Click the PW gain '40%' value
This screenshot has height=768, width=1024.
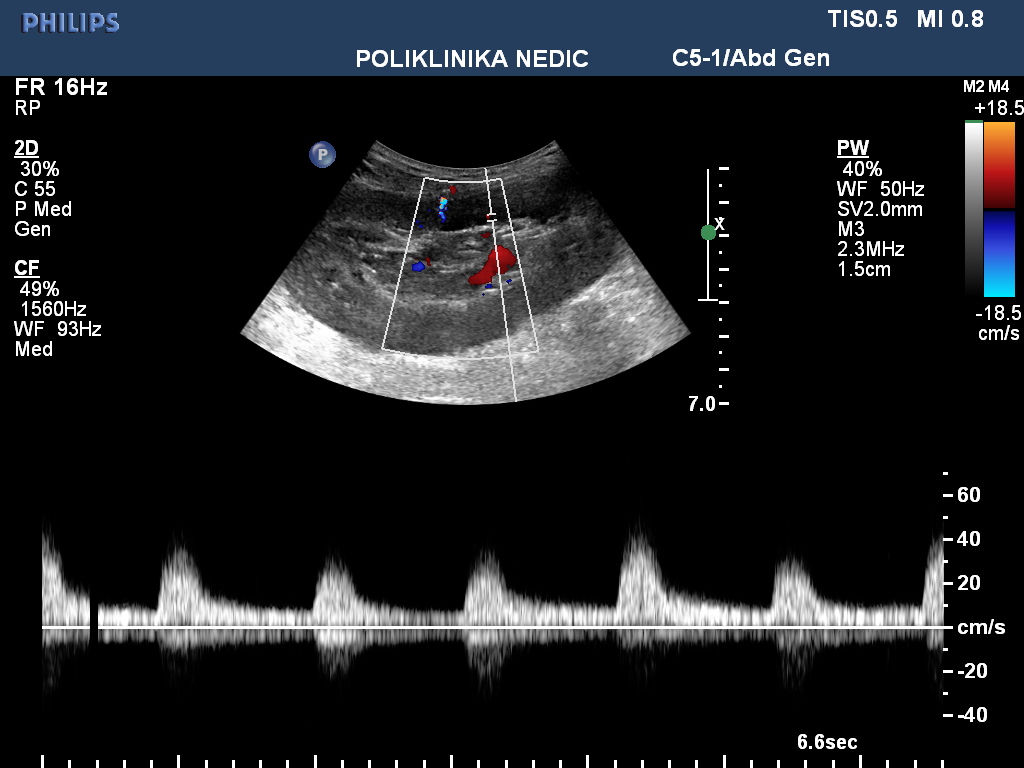(x=862, y=169)
